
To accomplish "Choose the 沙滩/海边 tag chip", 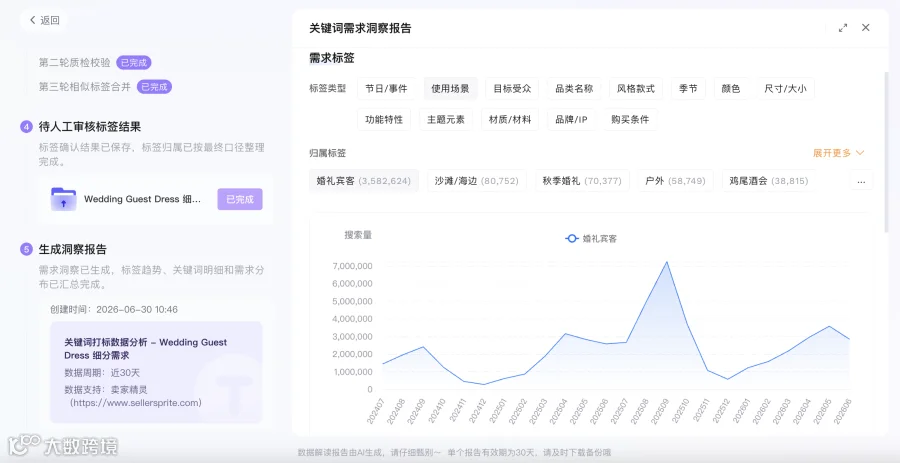I will [x=476, y=181].
